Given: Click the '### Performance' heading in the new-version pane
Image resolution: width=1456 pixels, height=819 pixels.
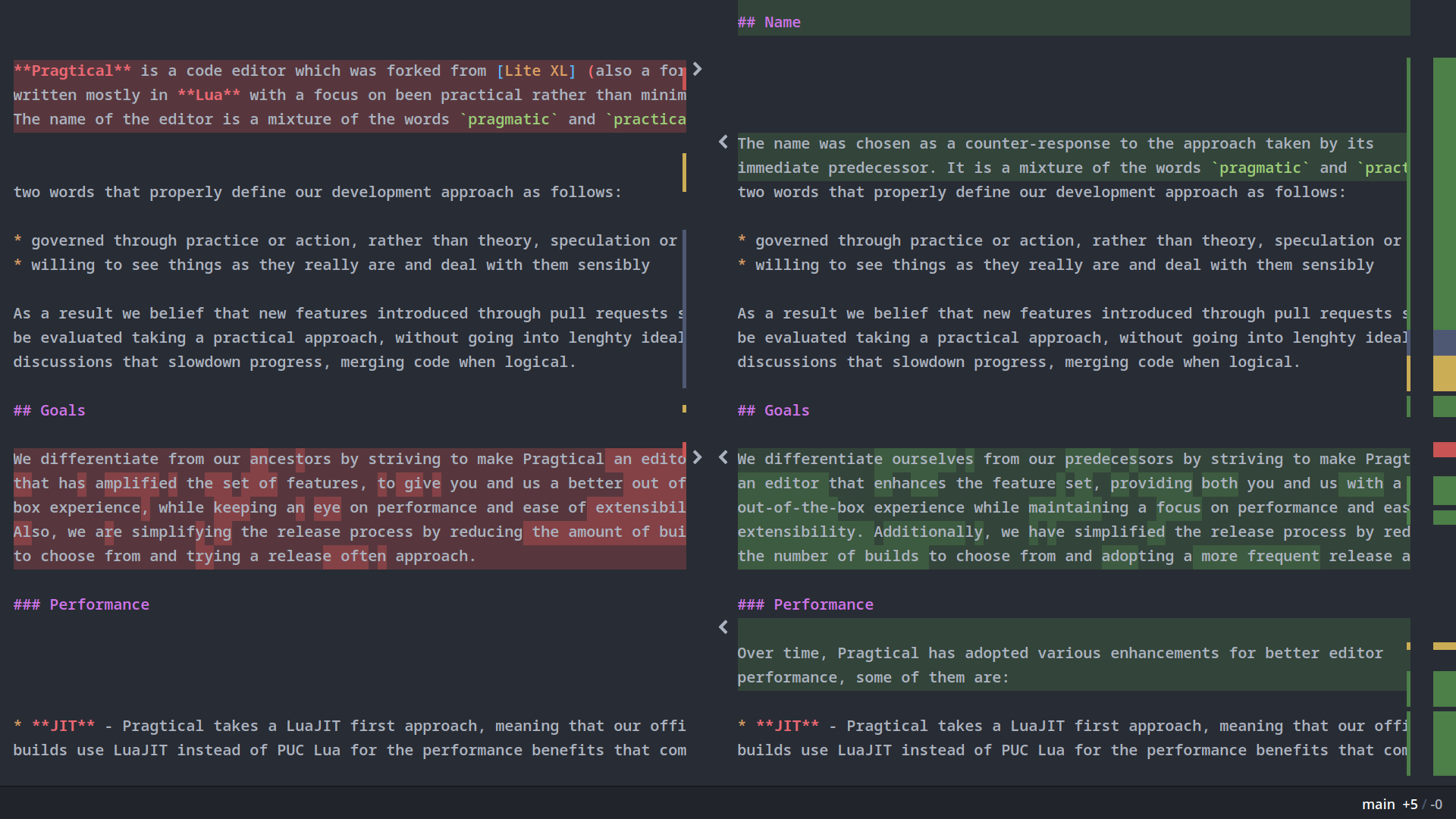Looking at the screenshot, I should point(805,604).
